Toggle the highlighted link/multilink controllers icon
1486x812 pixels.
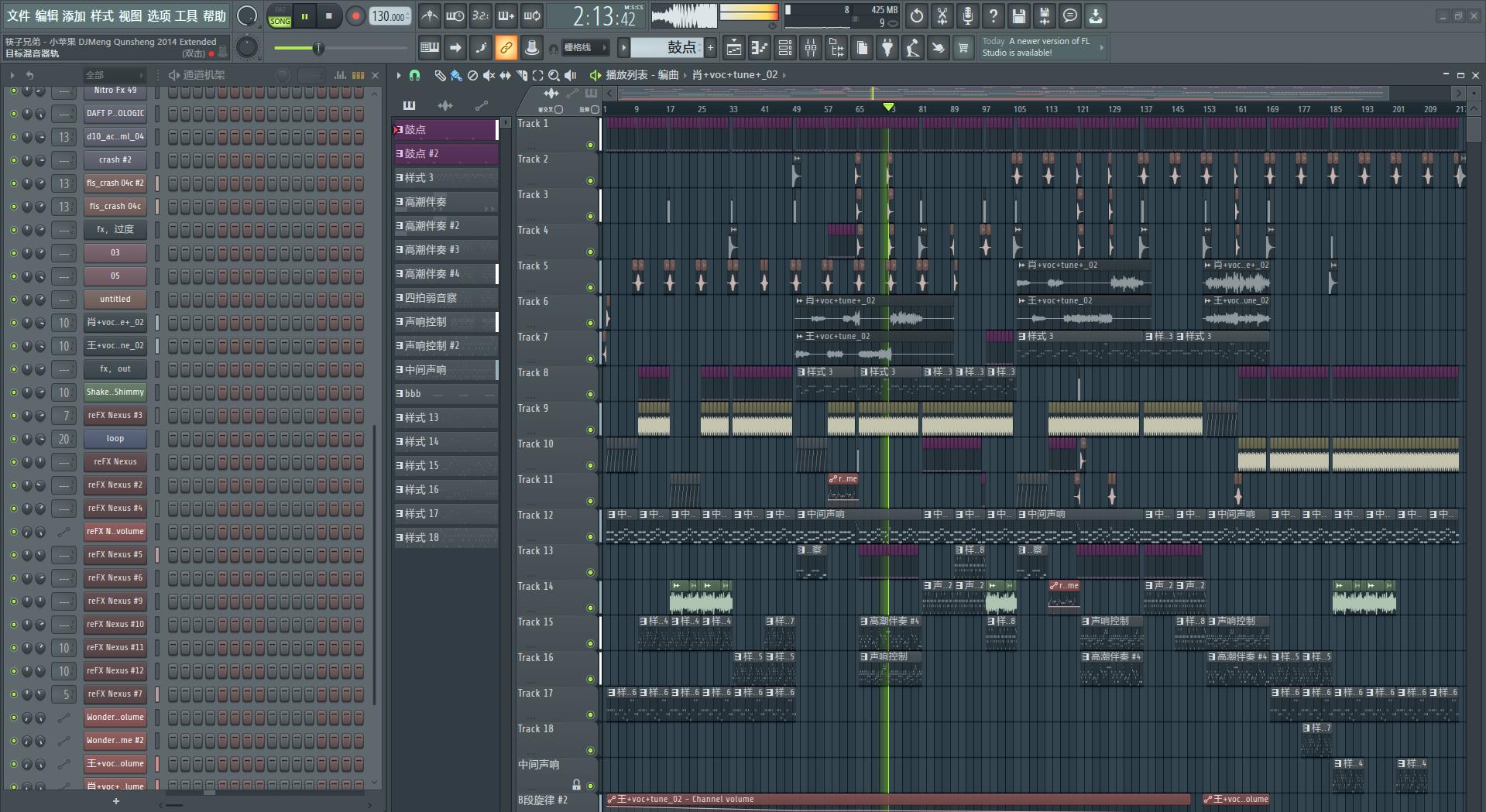(x=506, y=48)
